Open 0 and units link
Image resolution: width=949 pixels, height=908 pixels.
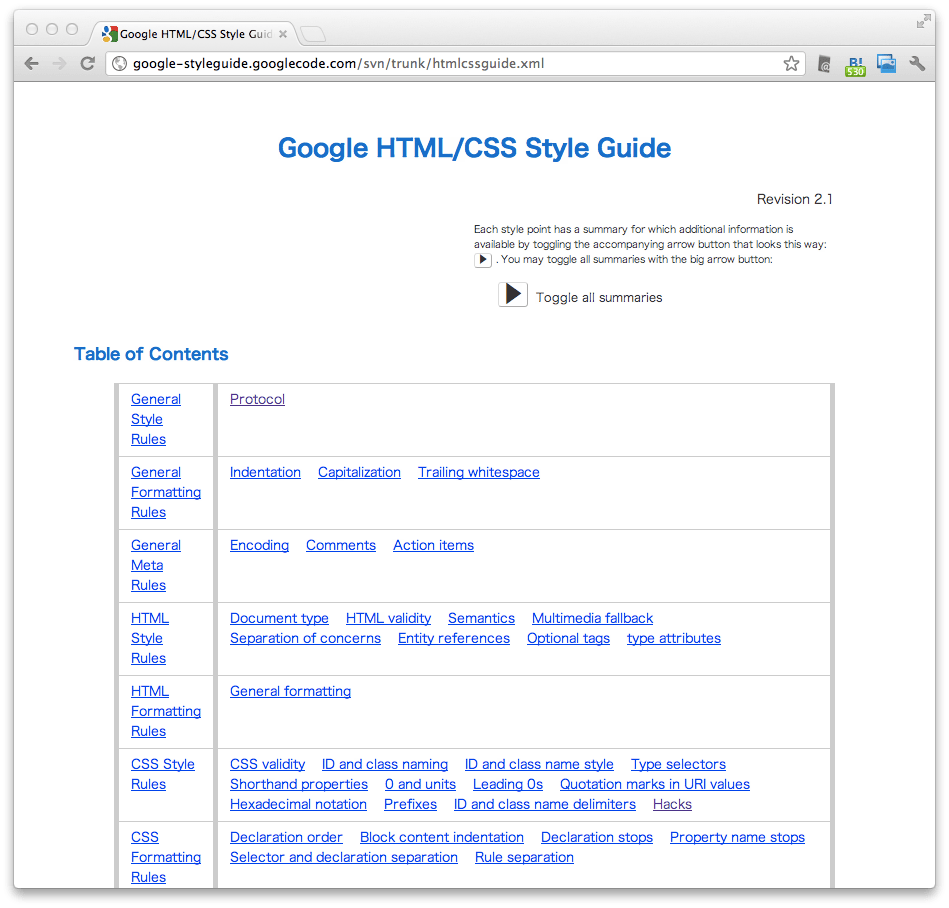(420, 784)
